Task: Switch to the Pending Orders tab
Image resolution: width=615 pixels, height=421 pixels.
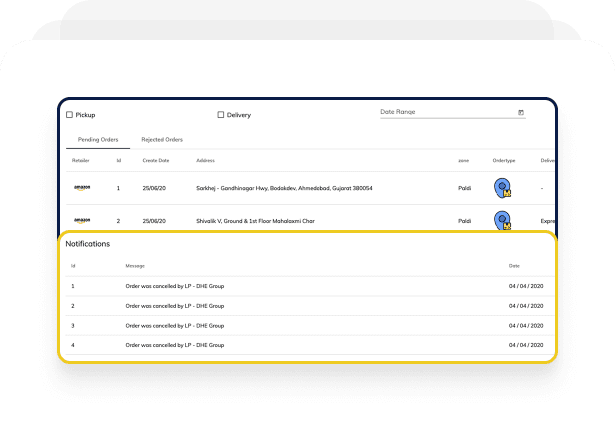Action: (x=98, y=140)
